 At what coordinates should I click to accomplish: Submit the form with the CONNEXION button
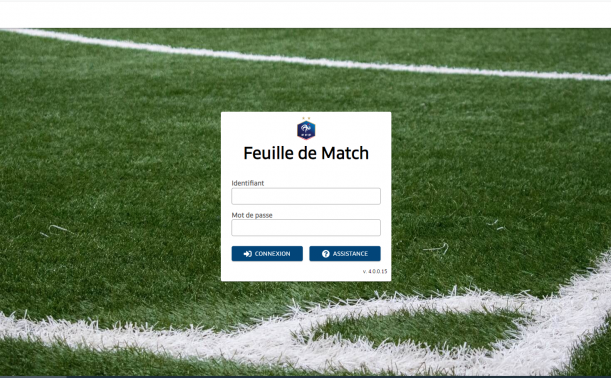(267, 254)
